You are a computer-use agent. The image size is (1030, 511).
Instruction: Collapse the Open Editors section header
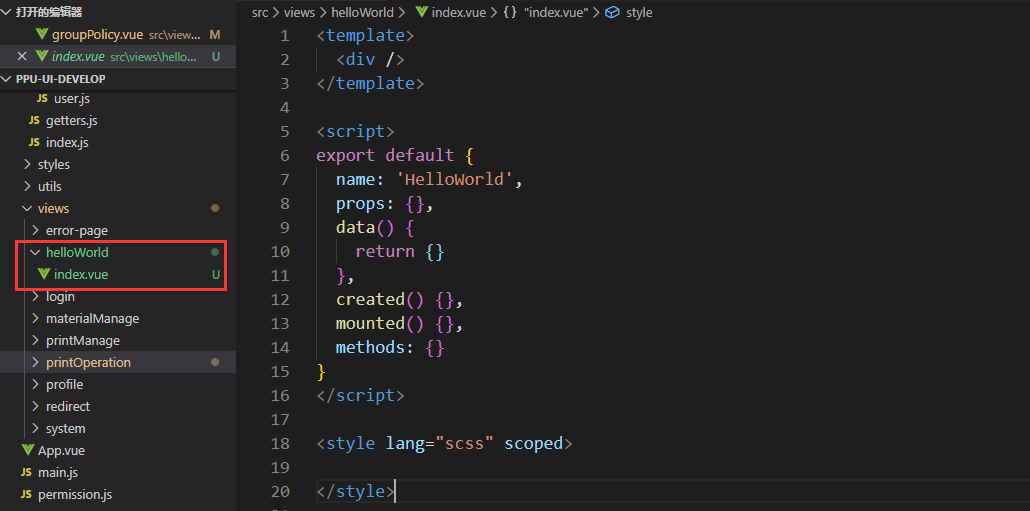[7, 12]
